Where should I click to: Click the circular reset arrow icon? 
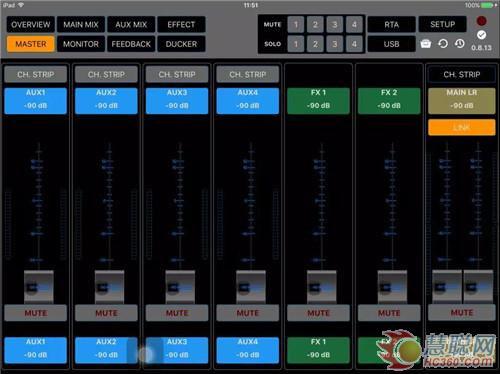(443, 44)
